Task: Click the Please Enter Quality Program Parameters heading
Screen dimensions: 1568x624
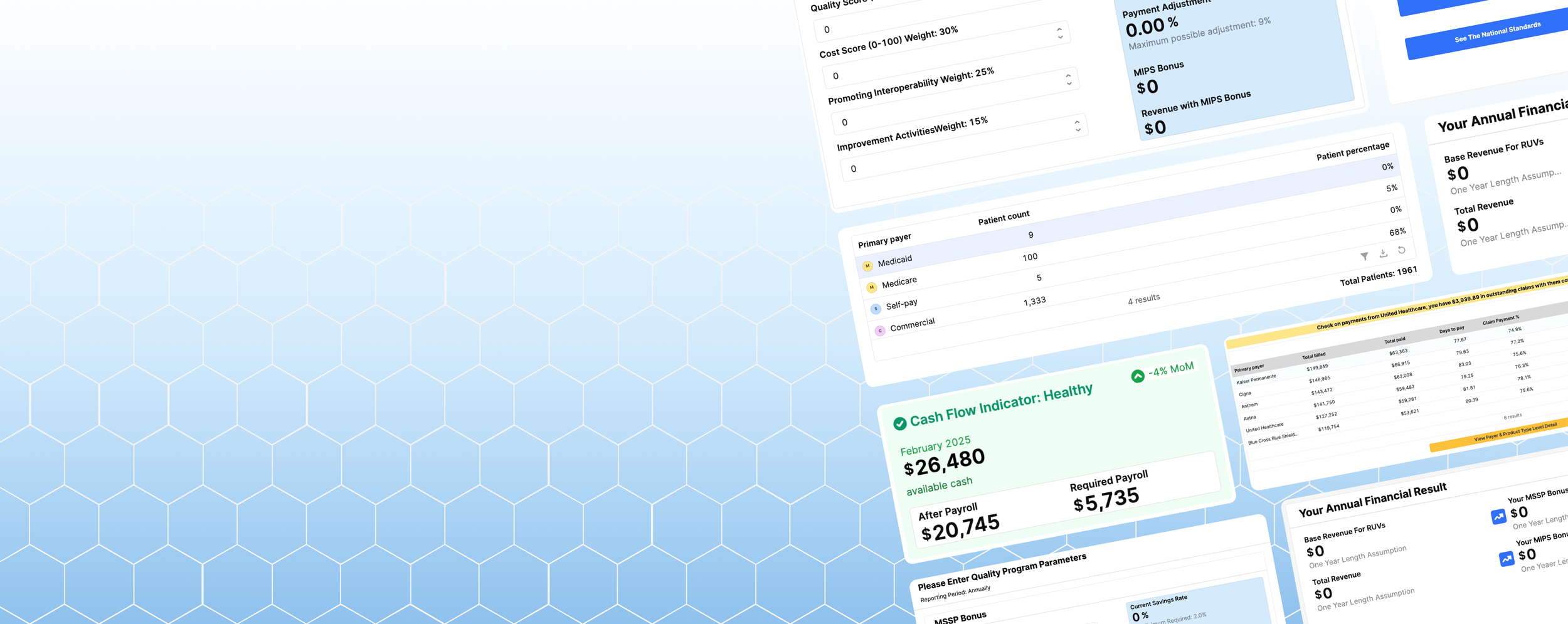Action: (1002, 571)
